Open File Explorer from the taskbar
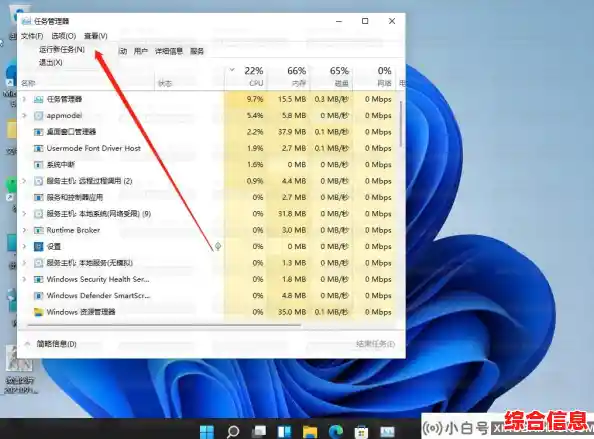The width and height of the screenshot is (594, 439). tap(310, 431)
